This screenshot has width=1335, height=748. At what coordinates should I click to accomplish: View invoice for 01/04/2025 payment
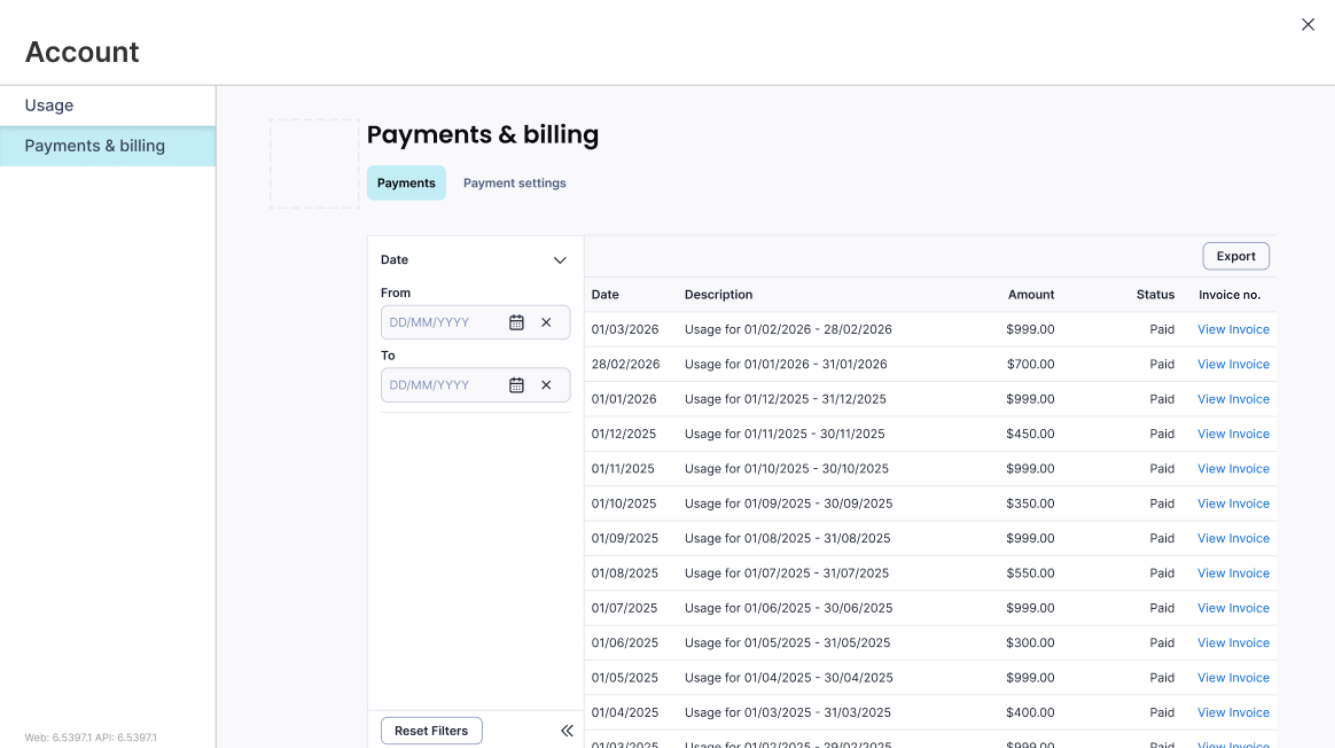[1233, 714]
